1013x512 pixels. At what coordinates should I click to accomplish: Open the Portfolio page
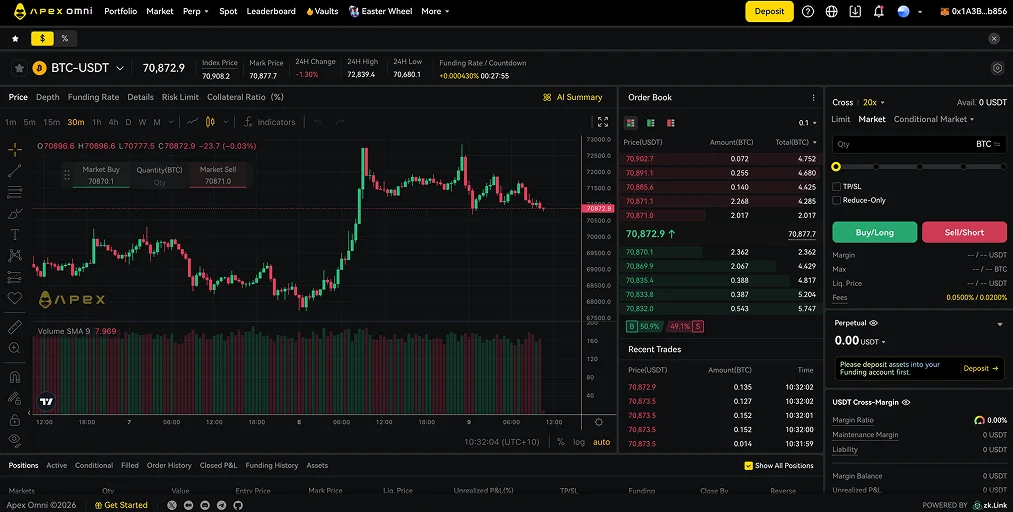(120, 12)
